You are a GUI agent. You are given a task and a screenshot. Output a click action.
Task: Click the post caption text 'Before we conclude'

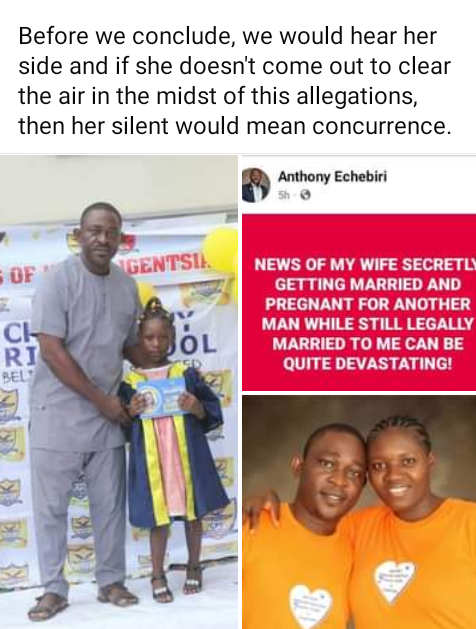pyautogui.click(x=235, y=81)
